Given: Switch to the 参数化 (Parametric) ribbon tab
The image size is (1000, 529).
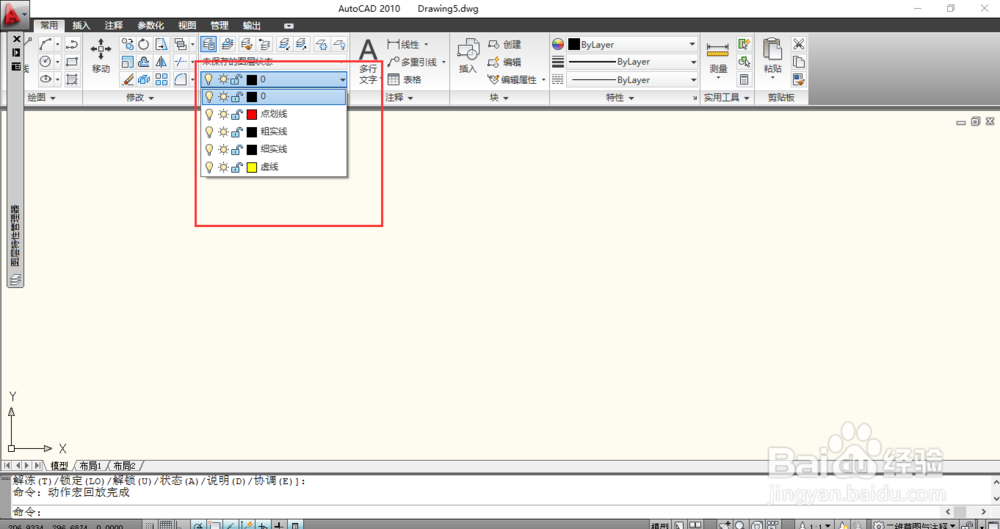Looking at the screenshot, I should click(151, 26).
